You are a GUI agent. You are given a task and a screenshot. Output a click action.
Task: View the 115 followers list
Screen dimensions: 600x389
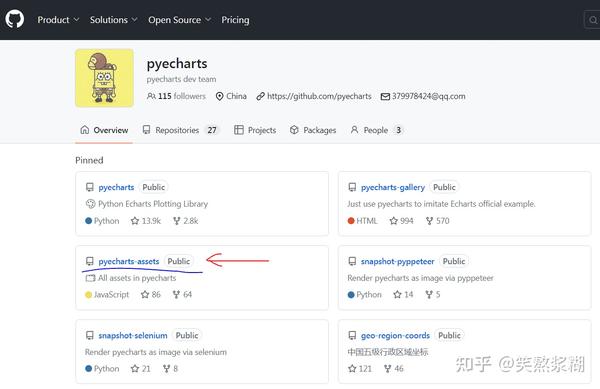click(x=176, y=96)
